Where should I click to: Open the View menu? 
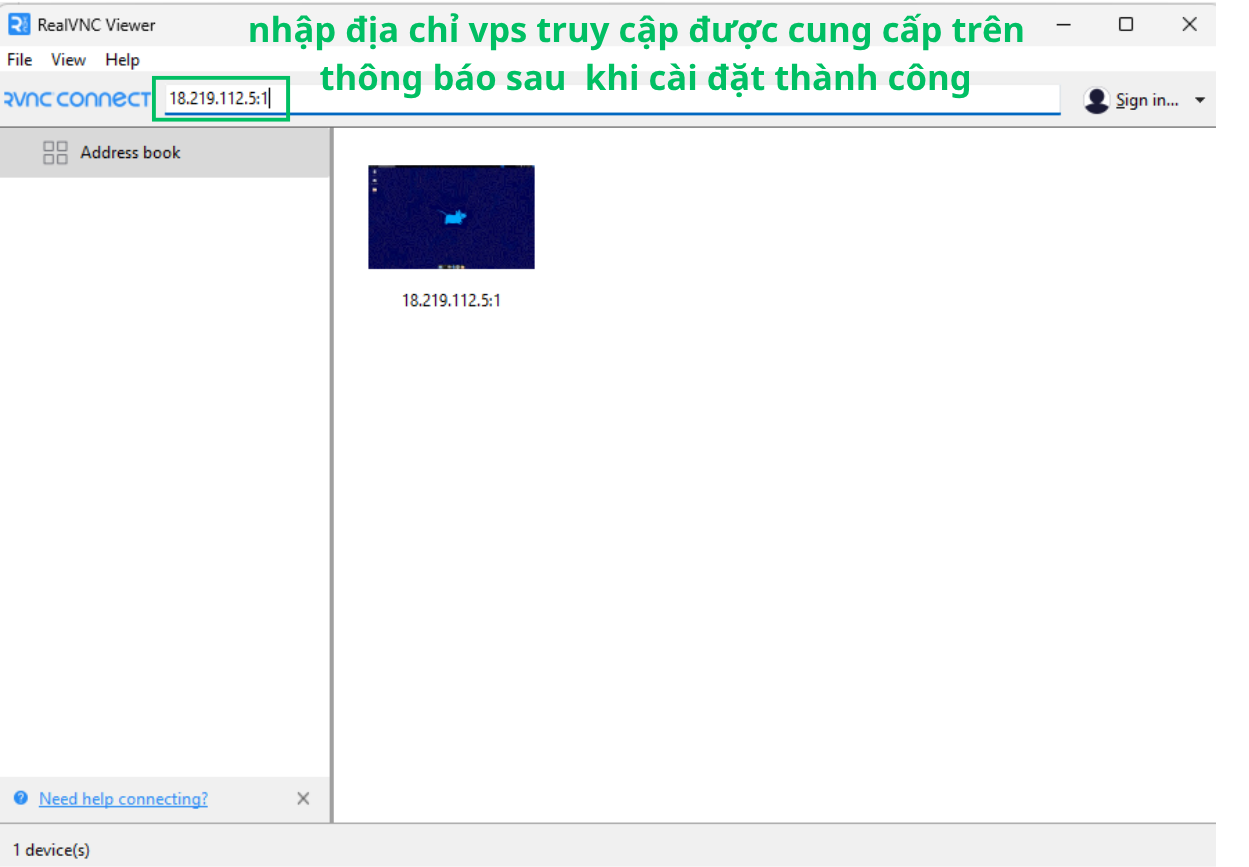(68, 60)
